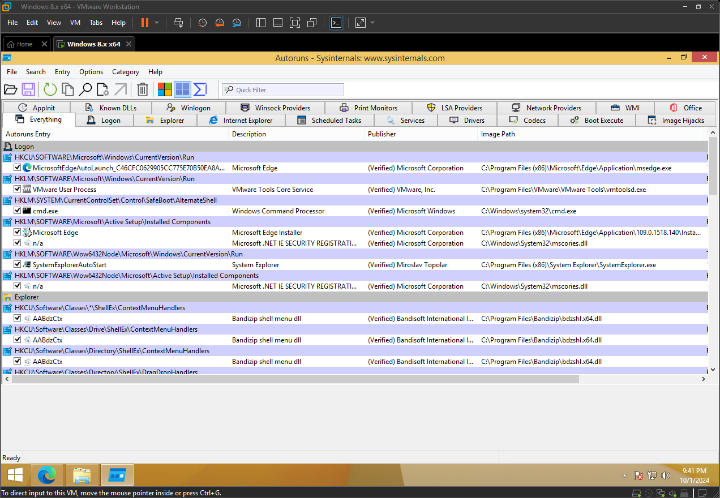Click the file properties page icon with gear

coord(102,90)
